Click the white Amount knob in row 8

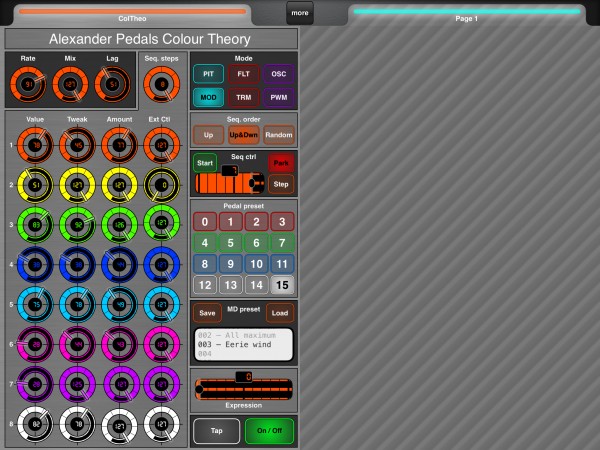click(x=119, y=424)
